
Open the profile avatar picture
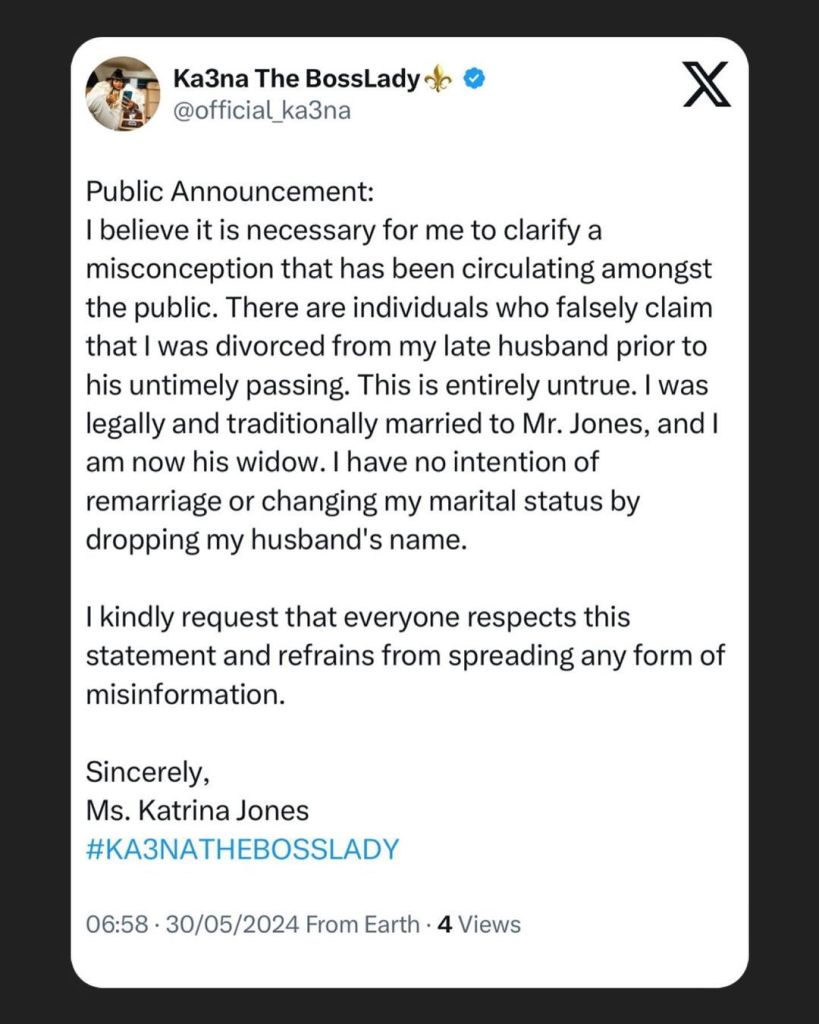(123, 93)
